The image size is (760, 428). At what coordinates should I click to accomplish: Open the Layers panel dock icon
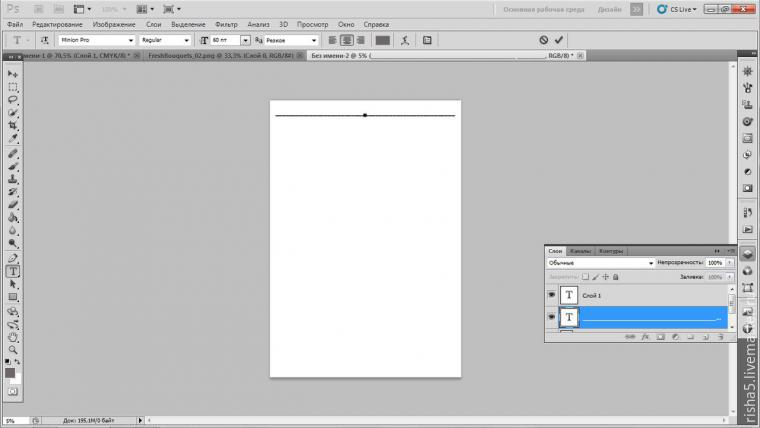pos(747,254)
